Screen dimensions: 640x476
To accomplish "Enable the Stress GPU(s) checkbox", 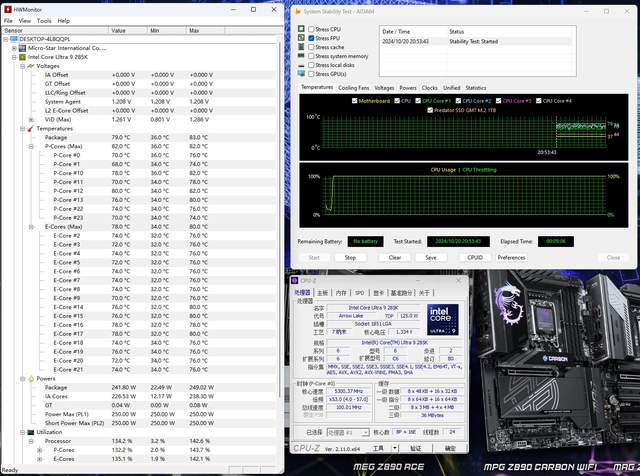I will (x=311, y=74).
